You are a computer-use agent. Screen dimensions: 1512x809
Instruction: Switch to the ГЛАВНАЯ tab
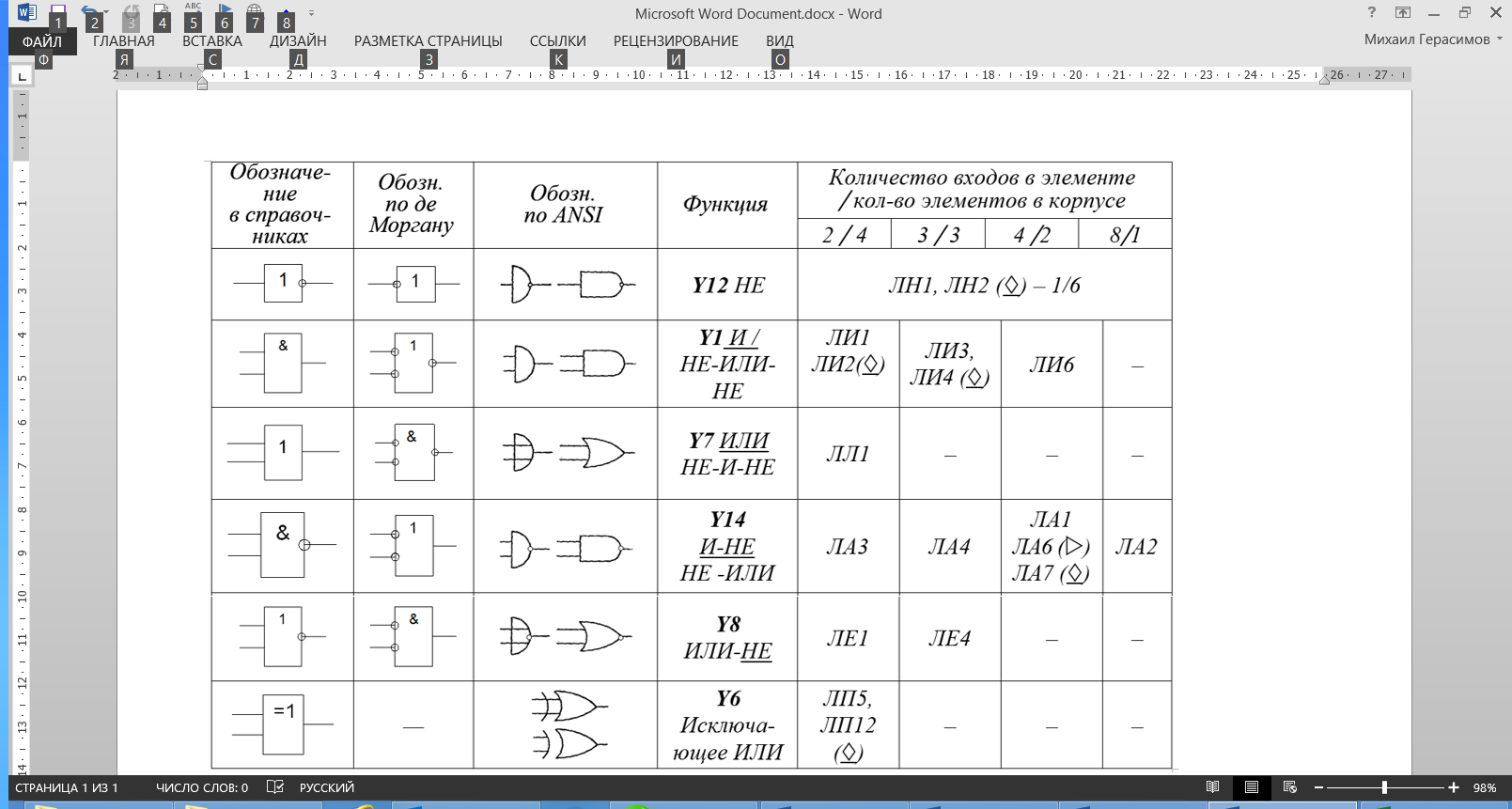pyautogui.click(x=123, y=41)
